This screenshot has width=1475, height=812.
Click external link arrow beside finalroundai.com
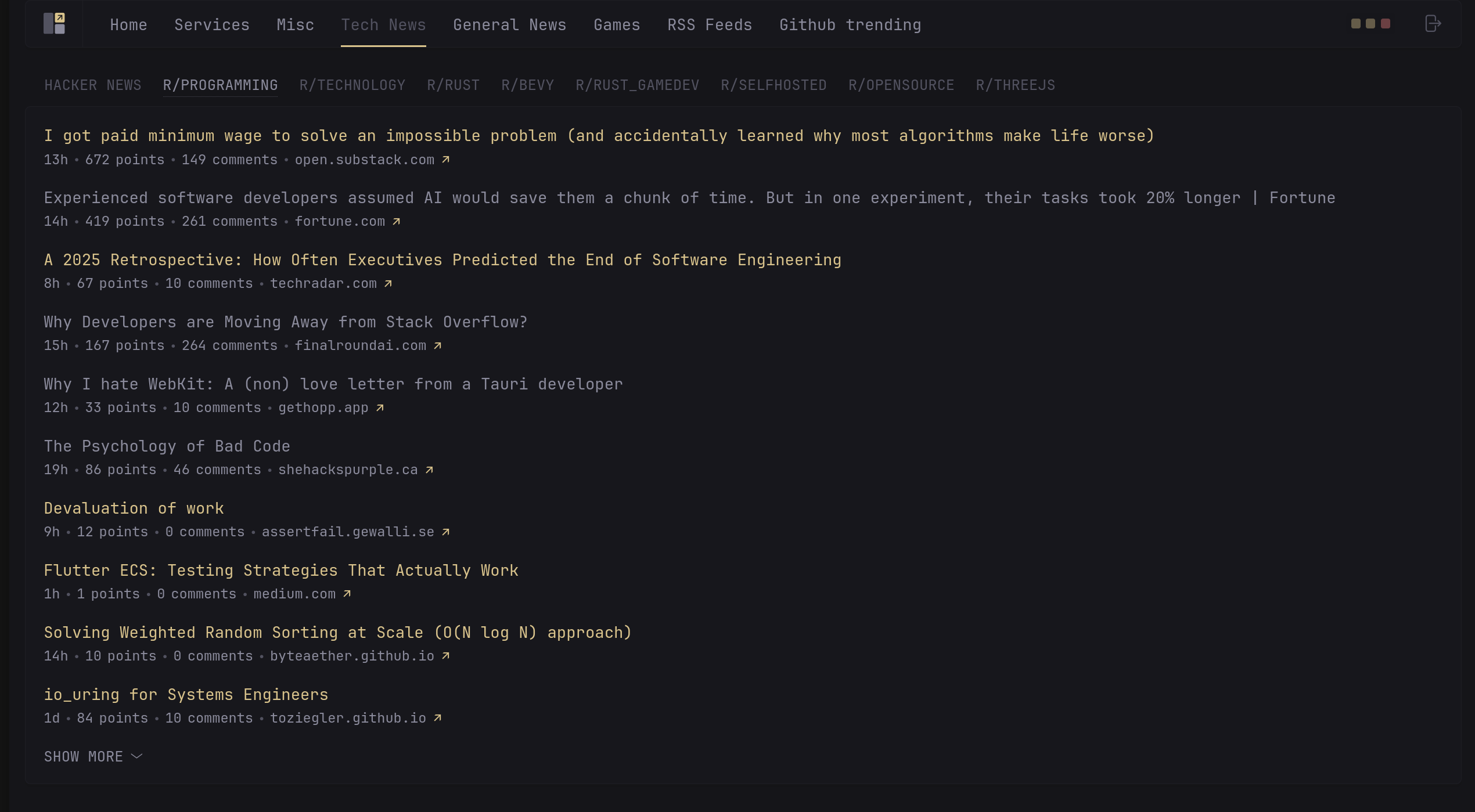click(x=438, y=345)
